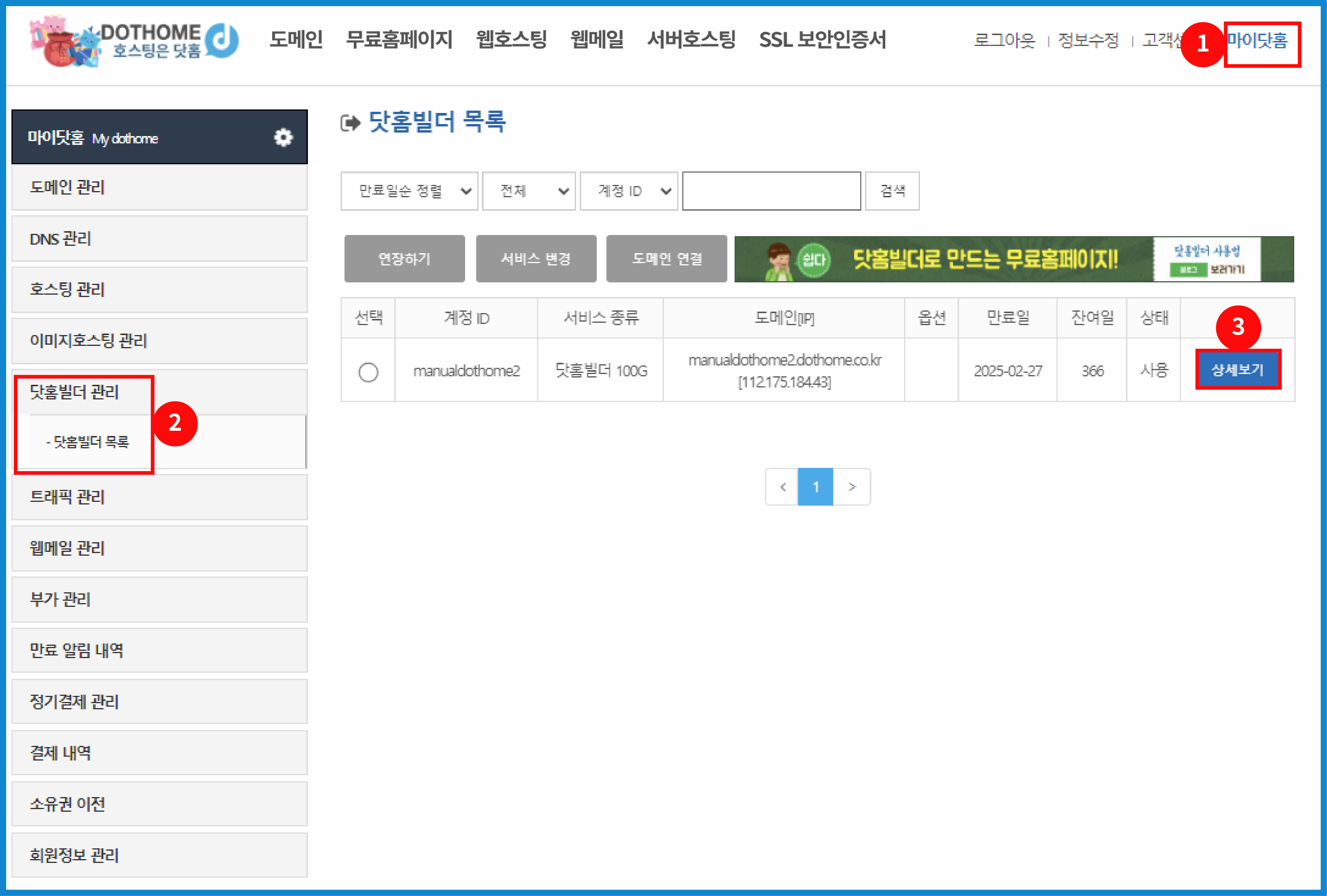Click the 서비스 변경 button

click(x=536, y=259)
